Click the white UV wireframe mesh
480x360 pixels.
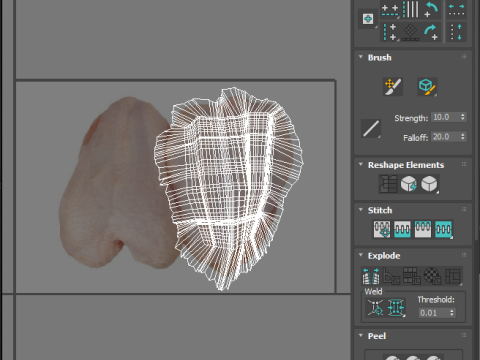click(229, 189)
